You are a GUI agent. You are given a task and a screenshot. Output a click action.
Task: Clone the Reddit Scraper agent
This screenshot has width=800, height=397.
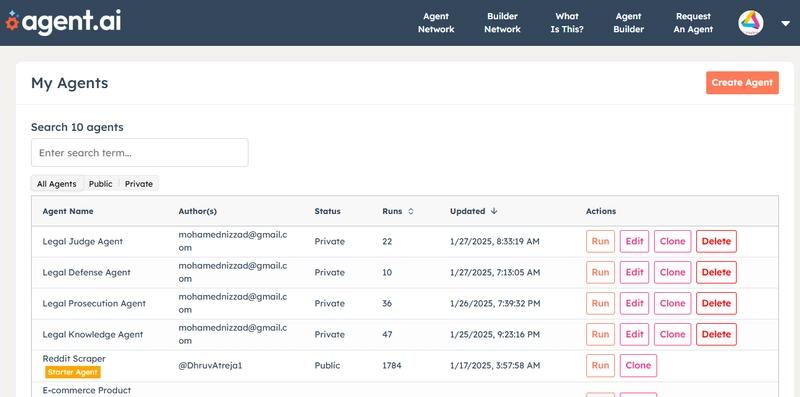(x=638, y=365)
